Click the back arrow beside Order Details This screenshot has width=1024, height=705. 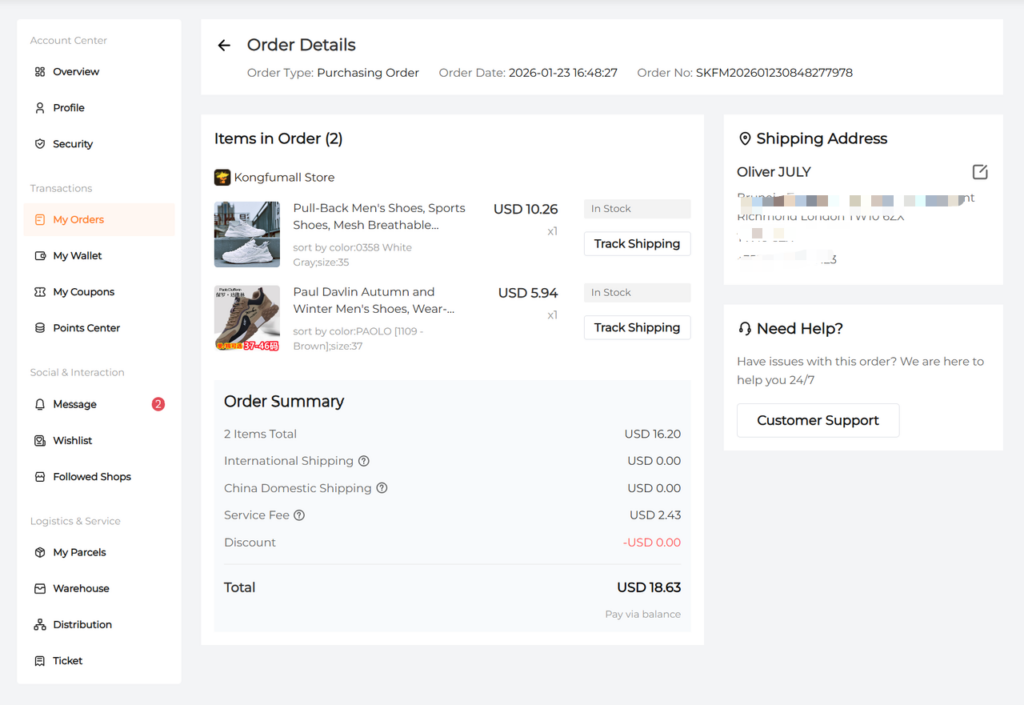coord(224,45)
